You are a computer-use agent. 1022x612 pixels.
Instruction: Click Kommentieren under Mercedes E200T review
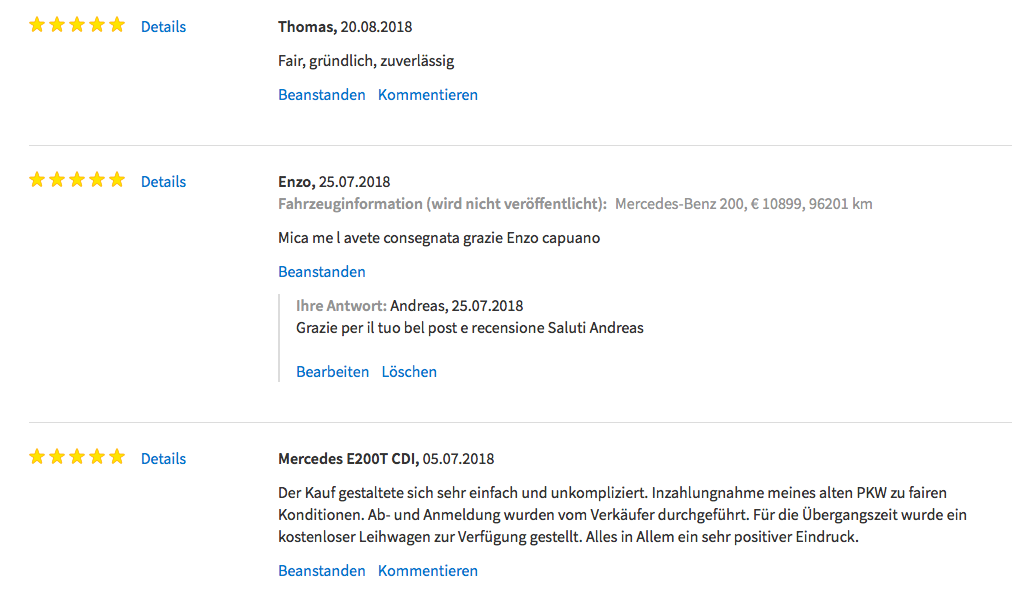(x=428, y=571)
